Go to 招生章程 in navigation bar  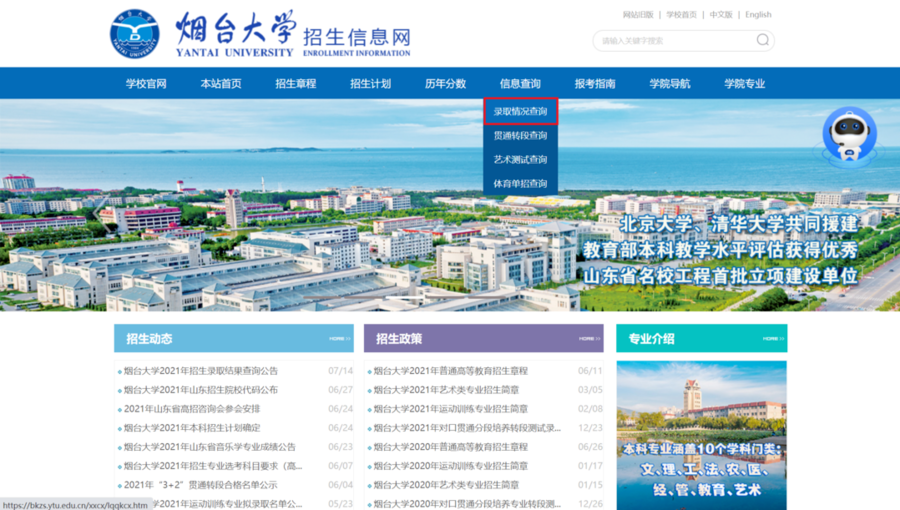(x=296, y=83)
